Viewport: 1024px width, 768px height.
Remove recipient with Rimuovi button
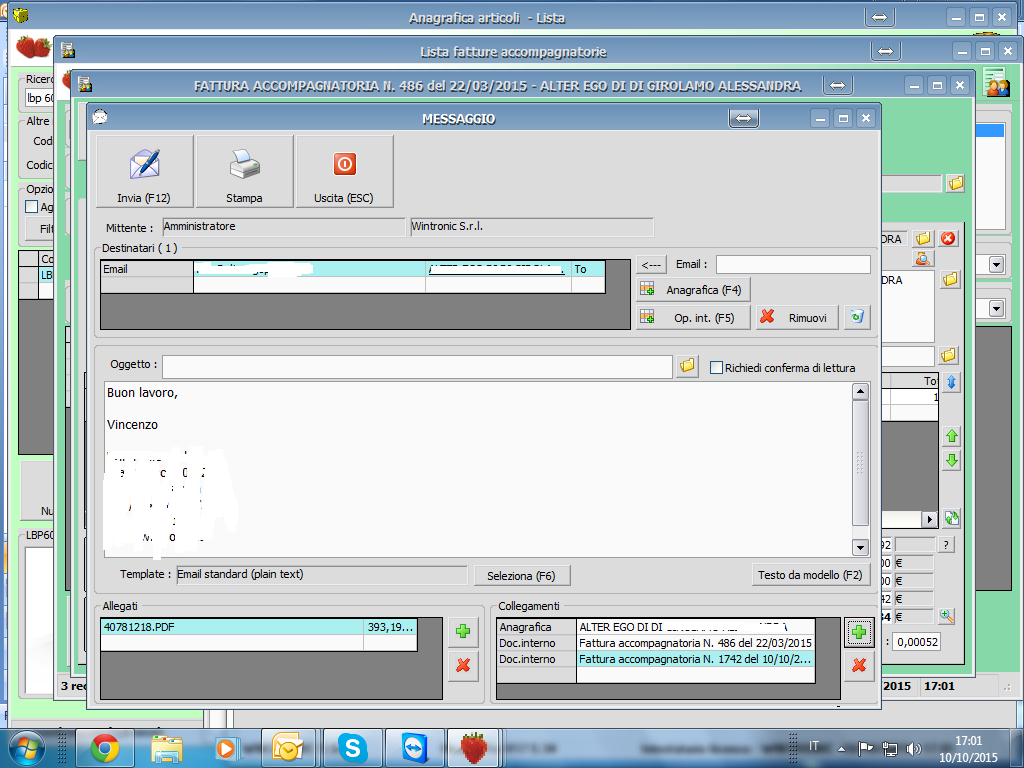point(797,317)
